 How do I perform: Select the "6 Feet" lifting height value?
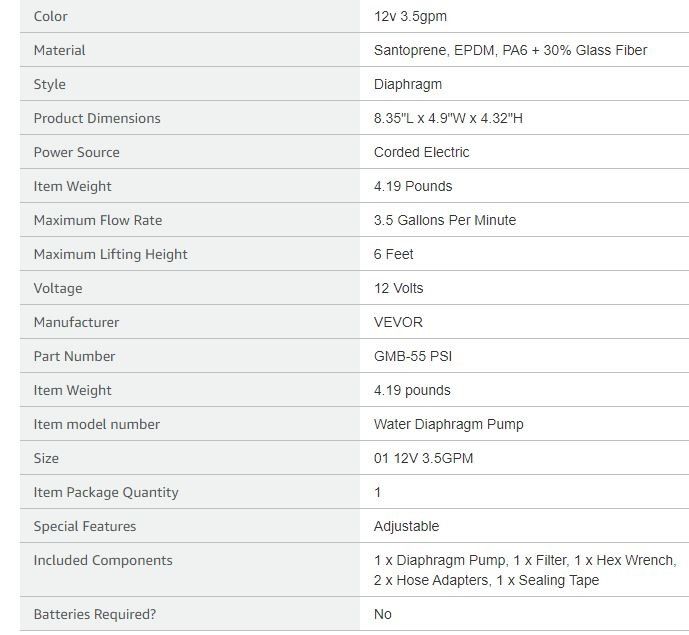[x=394, y=254]
